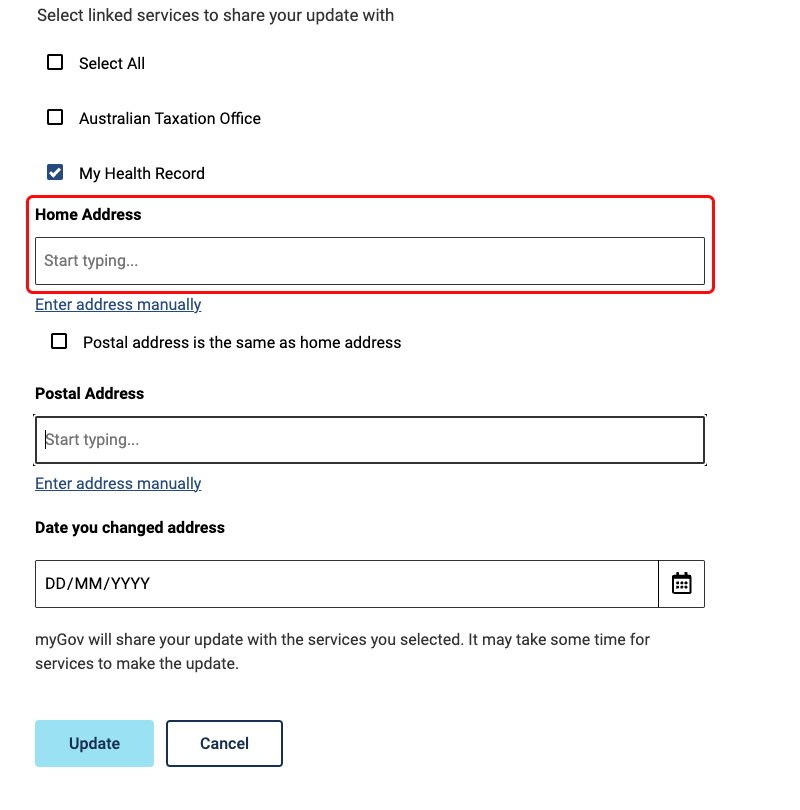Viewport: 800px width, 810px height.
Task: Select the 'My Health Record' label text
Action: coord(141,173)
